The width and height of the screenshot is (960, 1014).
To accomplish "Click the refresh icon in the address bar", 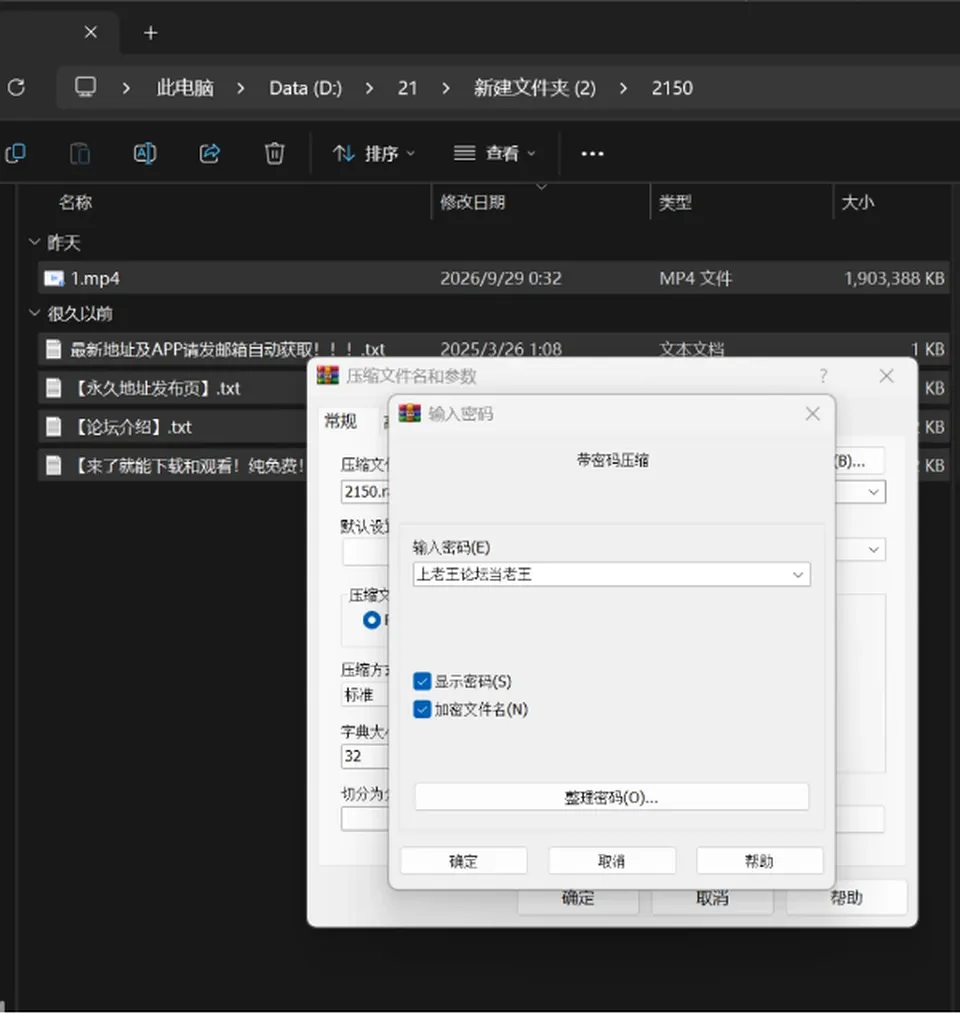I will (17, 87).
